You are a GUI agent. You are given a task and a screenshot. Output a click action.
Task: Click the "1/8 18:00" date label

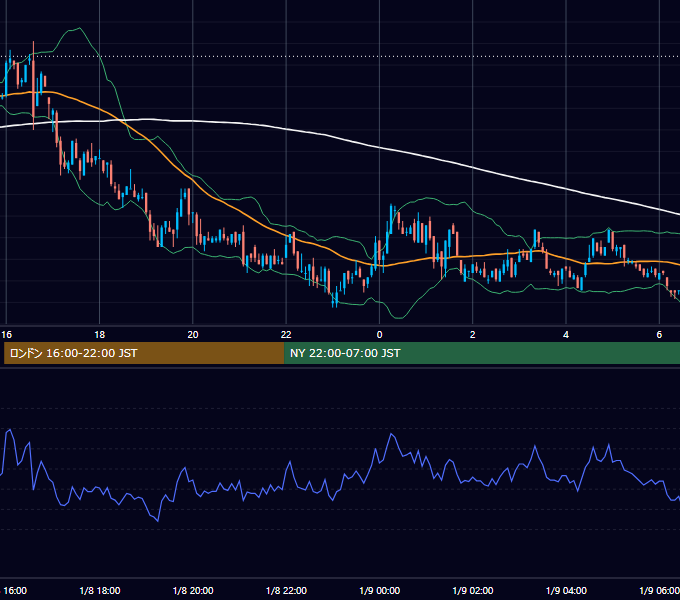pyautogui.click(x=100, y=590)
